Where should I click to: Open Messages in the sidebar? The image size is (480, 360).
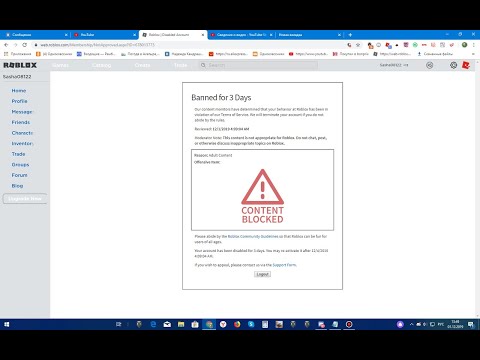point(22,112)
